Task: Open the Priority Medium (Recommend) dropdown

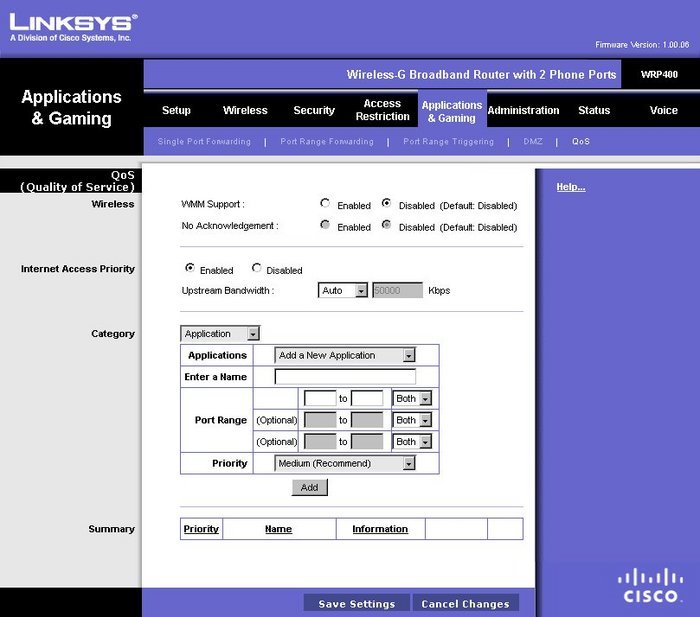Action: (345, 463)
